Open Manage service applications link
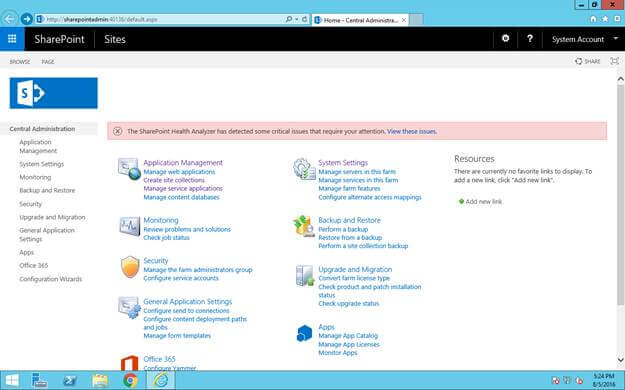The height and width of the screenshot is (390, 625). [183, 188]
